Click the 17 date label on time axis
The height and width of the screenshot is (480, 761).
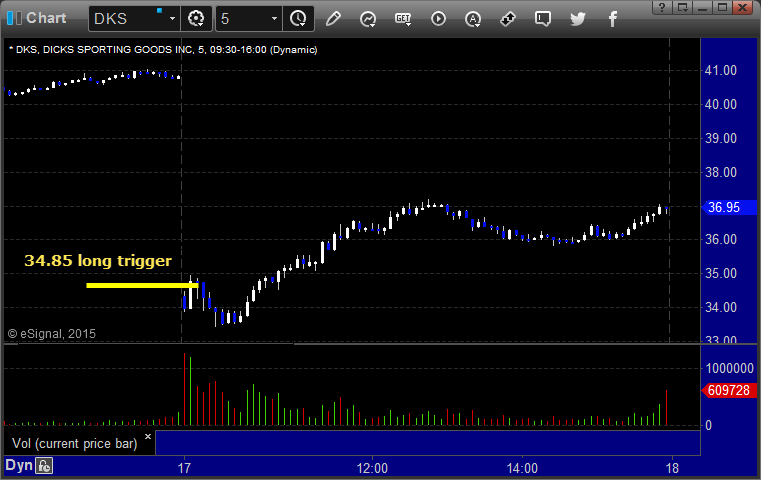point(184,468)
